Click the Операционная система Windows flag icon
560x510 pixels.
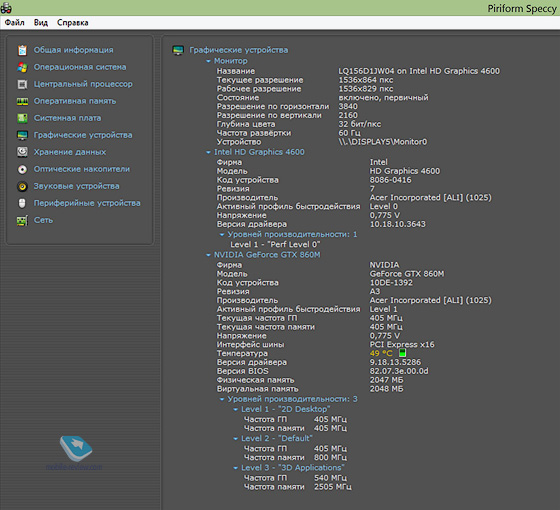pyautogui.click(x=22, y=67)
